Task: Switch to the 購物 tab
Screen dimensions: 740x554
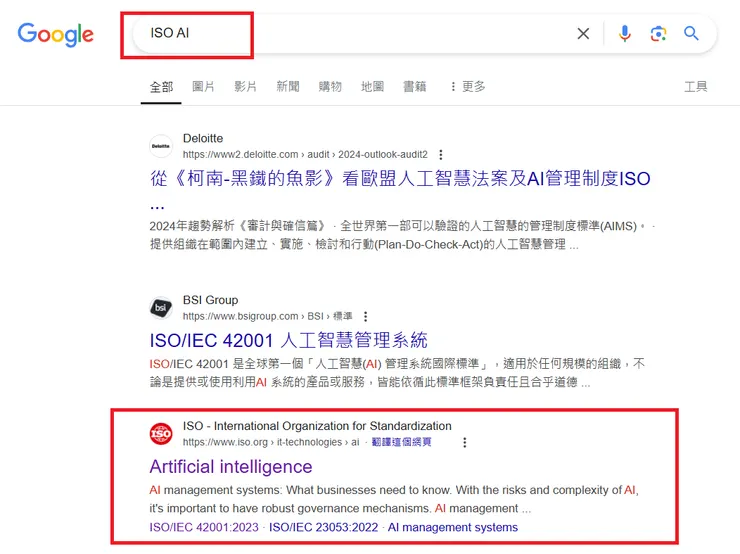Action: 330,86
